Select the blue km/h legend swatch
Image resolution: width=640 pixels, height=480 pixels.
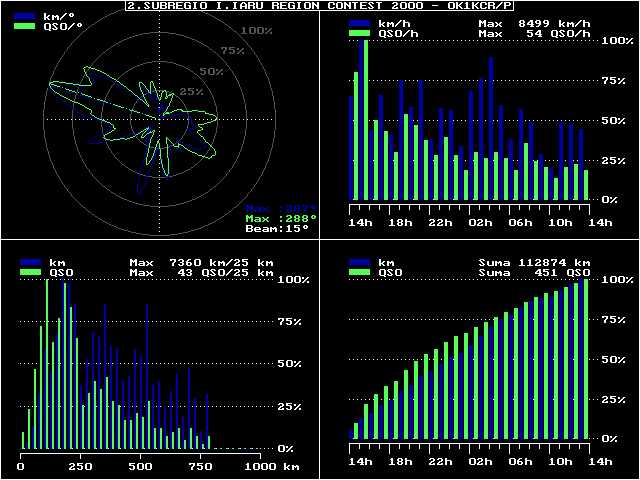pyautogui.click(x=362, y=22)
